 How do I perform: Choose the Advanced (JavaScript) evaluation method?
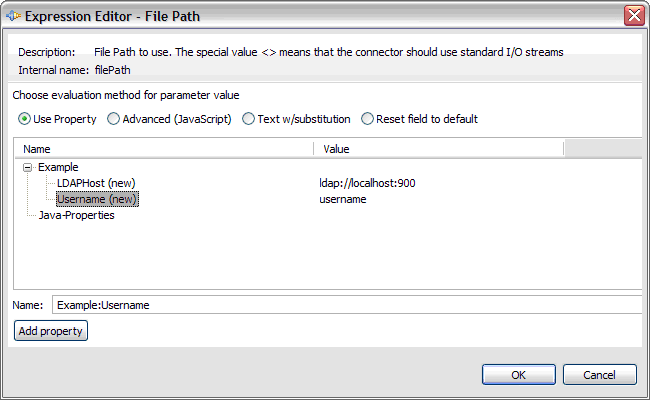pyautogui.click(x=113, y=119)
